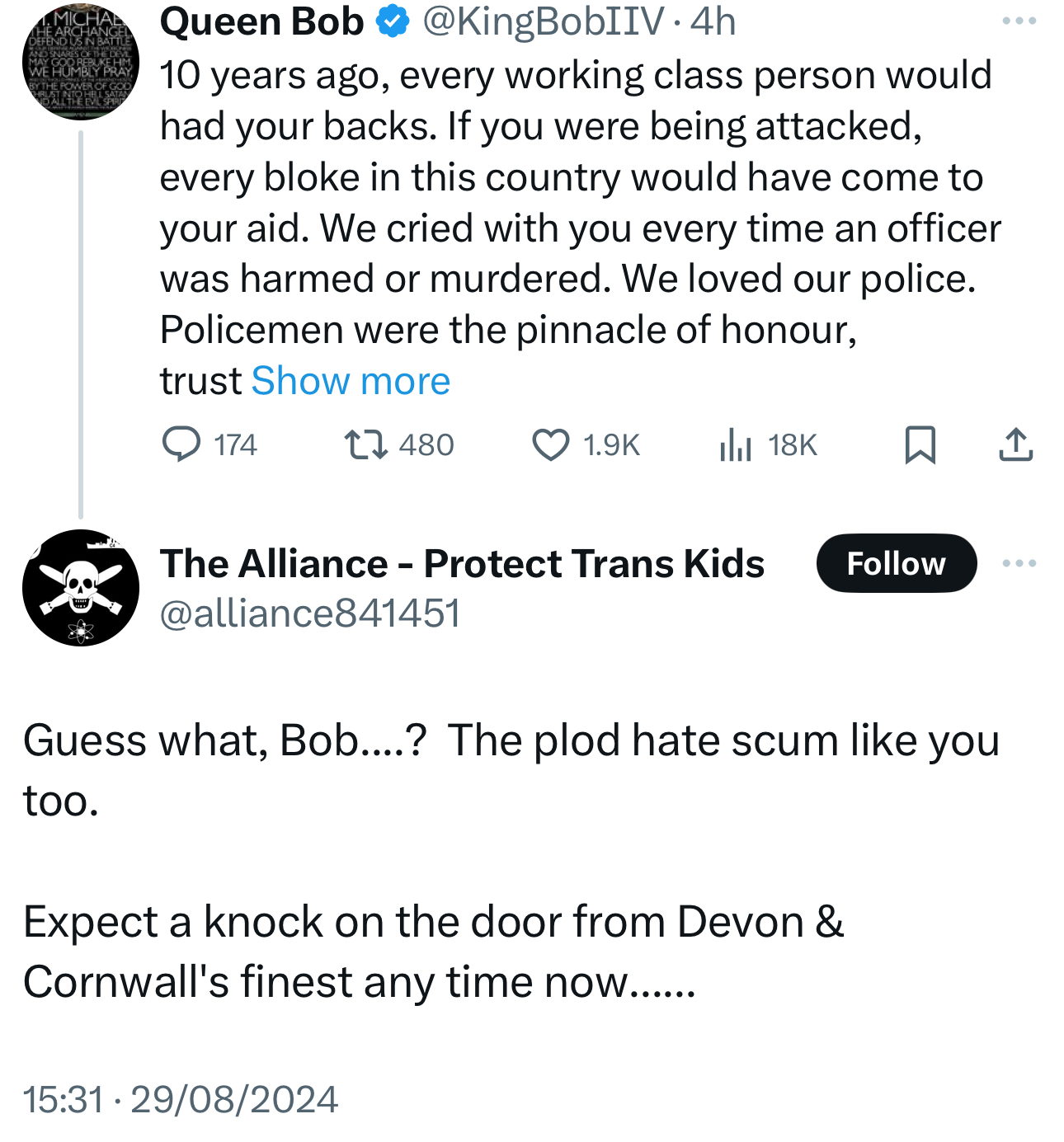Expand tweet with Show more link
This screenshot has width=1064, height=1142.
[351, 381]
